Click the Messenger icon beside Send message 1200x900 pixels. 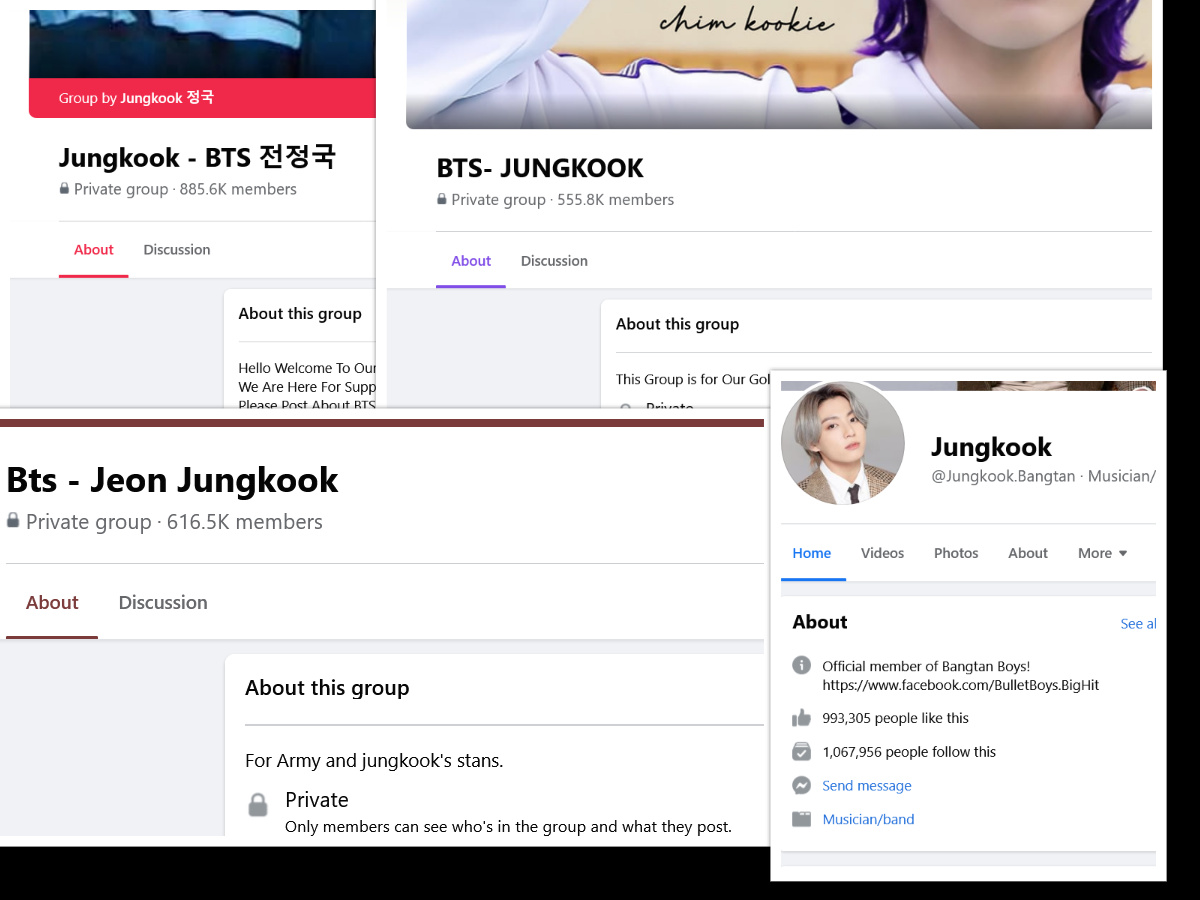[801, 786]
